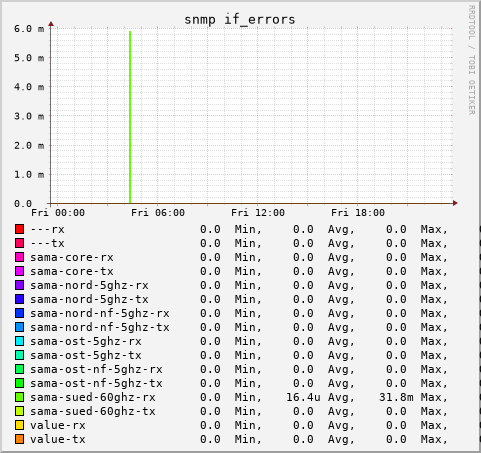The height and width of the screenshot is (453, 481).
Task: Click the blue sama-nord-5ghz-tx swatch
Action: coord(19,299)
